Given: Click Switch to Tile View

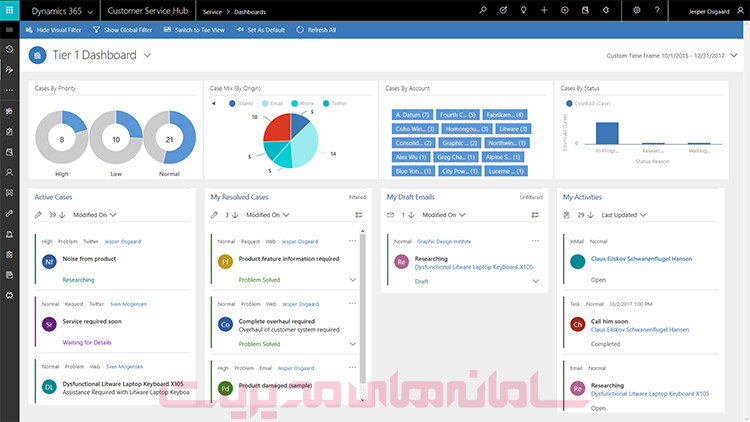Looking at the screenshot, I should (x=194, y=30).
